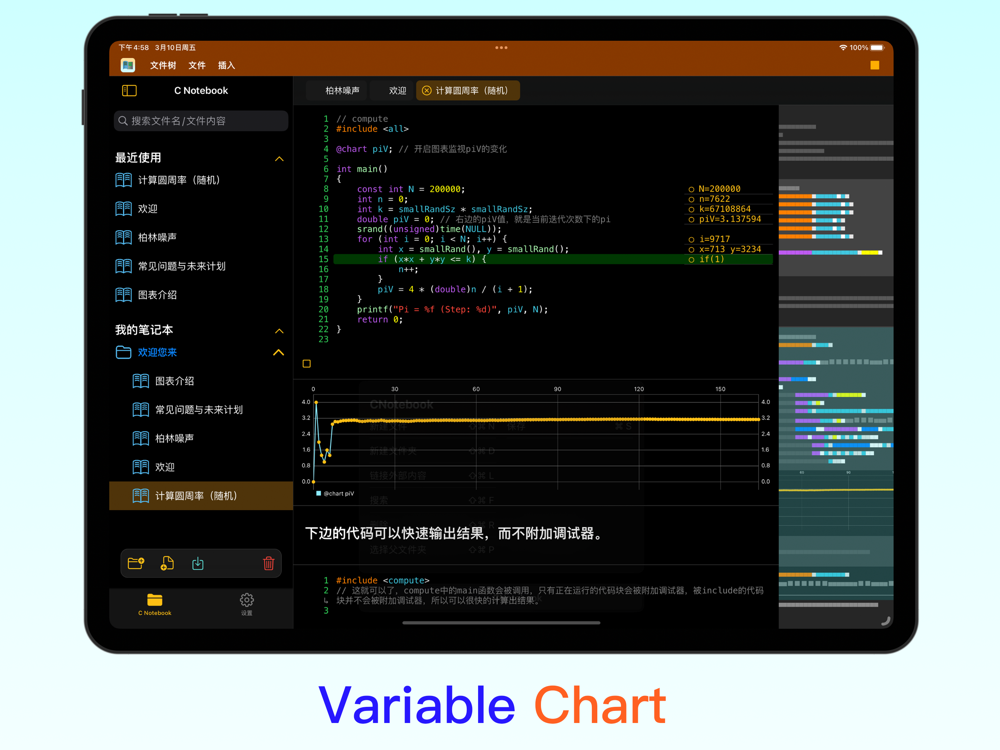Click the small square below code cell
Viewport: 1000px width, 750px height.
(307, 364)
